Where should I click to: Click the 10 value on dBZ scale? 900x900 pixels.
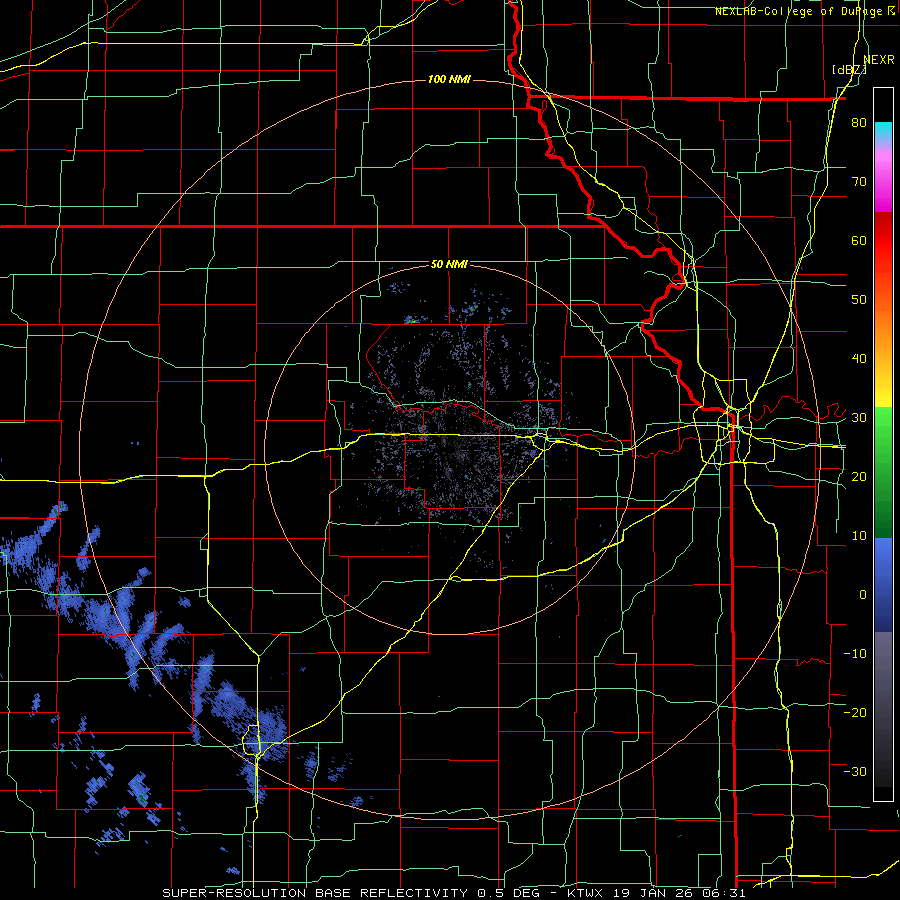(859, 536)
